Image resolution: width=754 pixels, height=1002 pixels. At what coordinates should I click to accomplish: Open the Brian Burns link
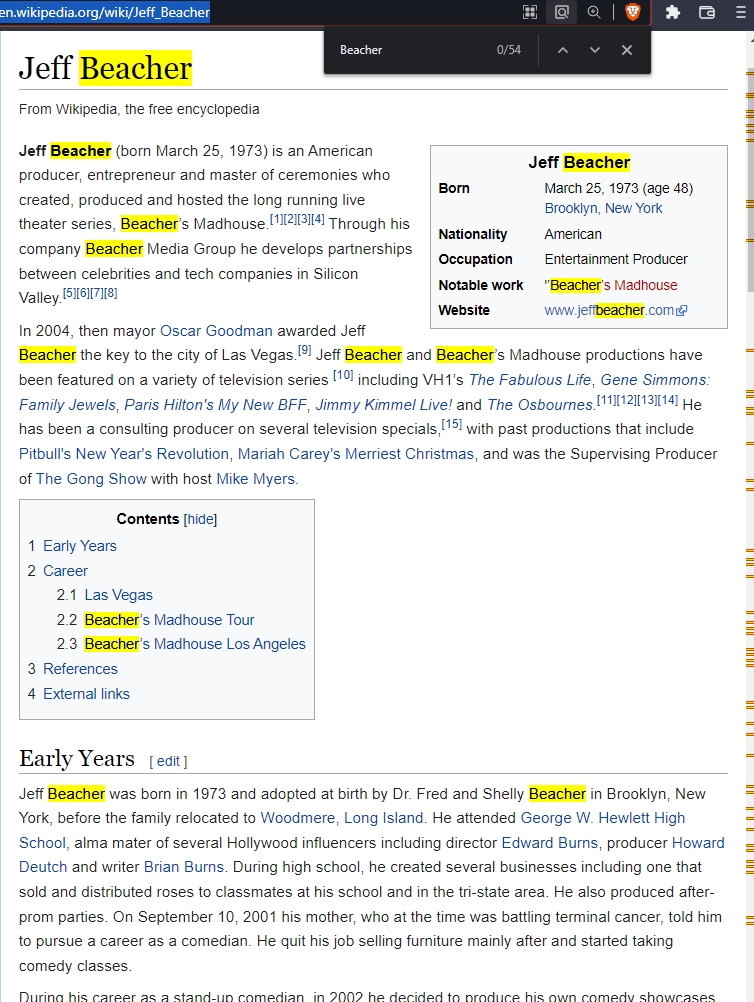point(184,867)
